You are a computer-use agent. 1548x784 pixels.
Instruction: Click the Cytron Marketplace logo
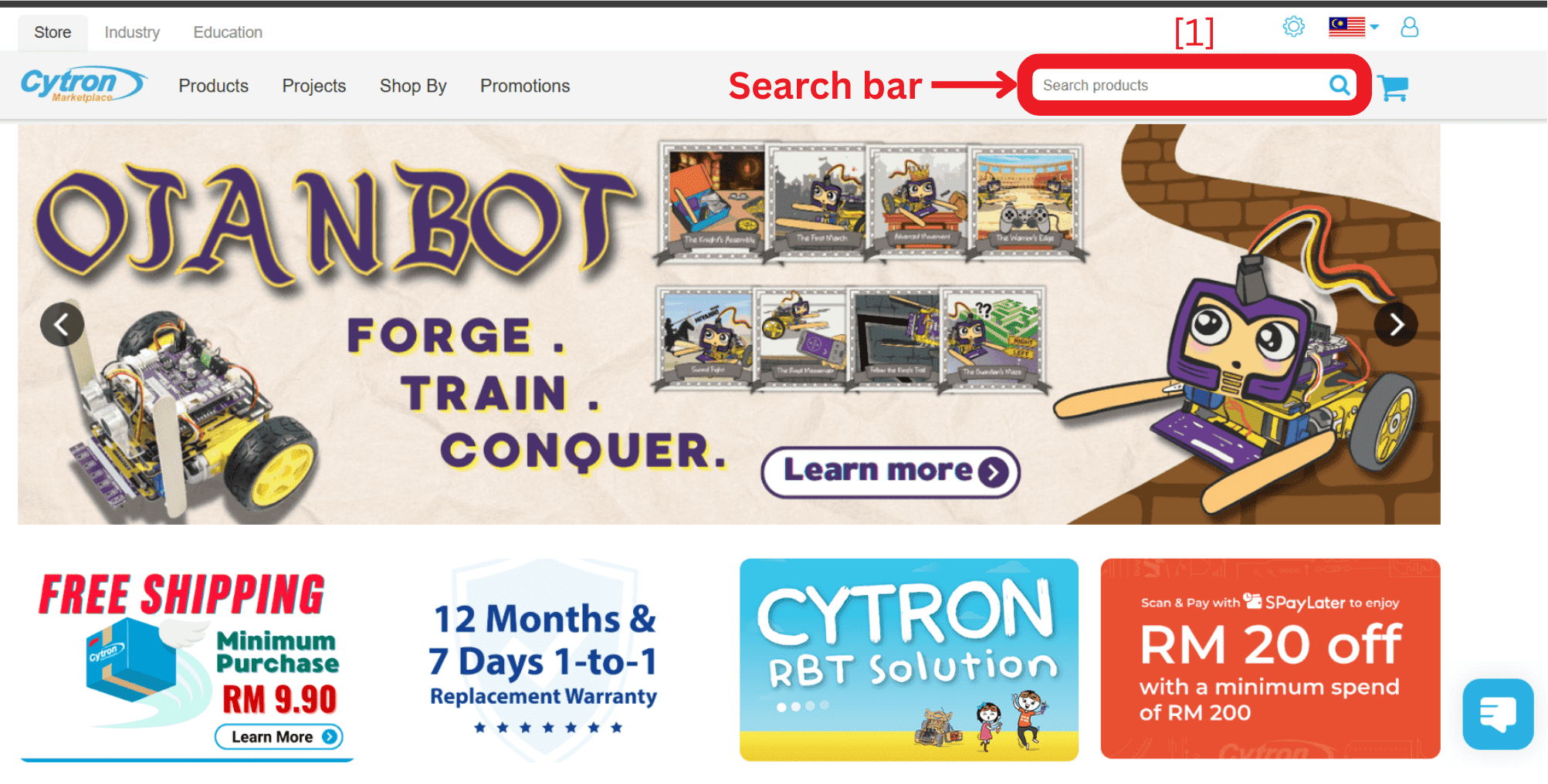coord(83,84)
